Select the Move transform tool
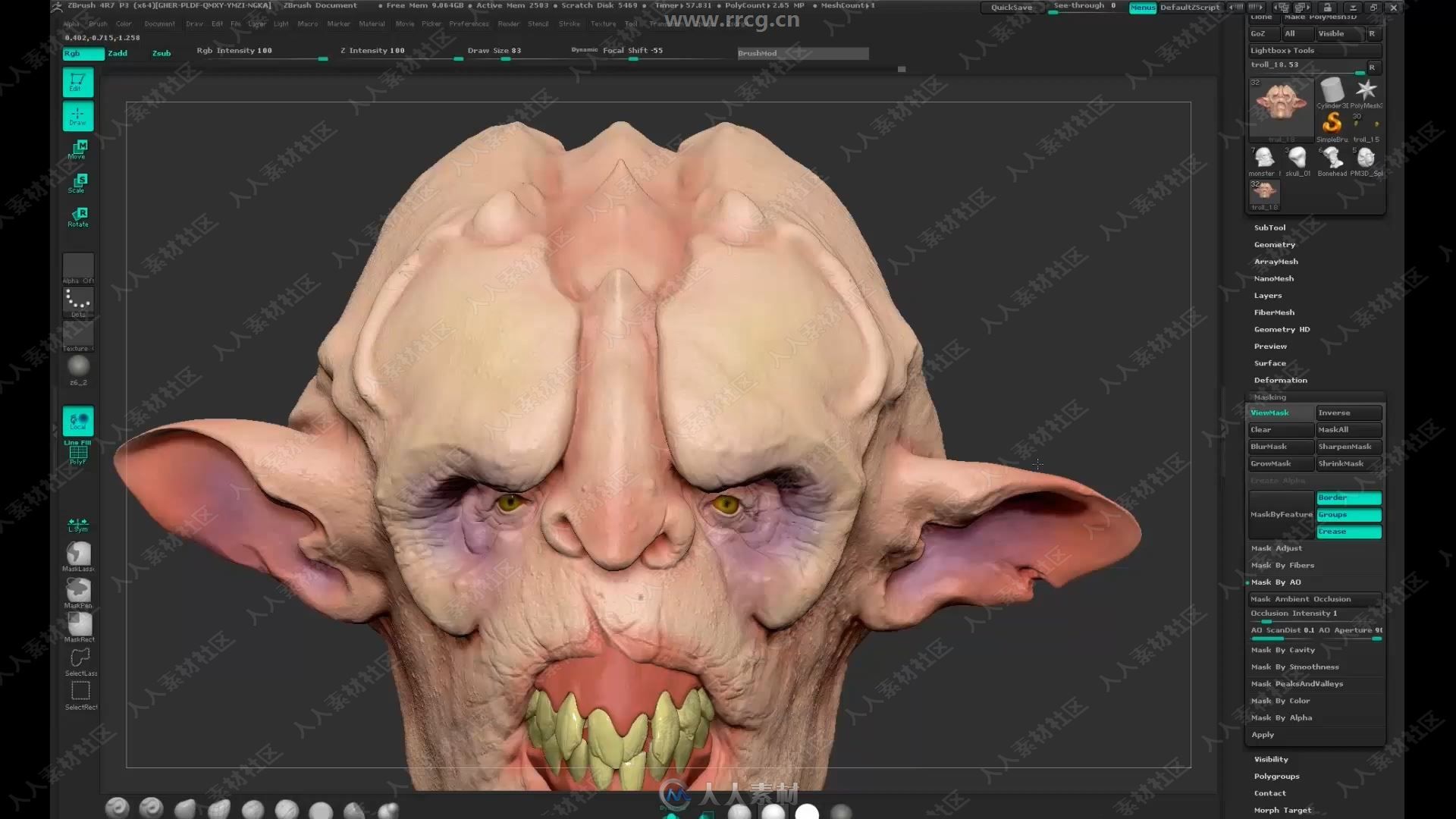1456x819 pixels. tap(78, 149)
